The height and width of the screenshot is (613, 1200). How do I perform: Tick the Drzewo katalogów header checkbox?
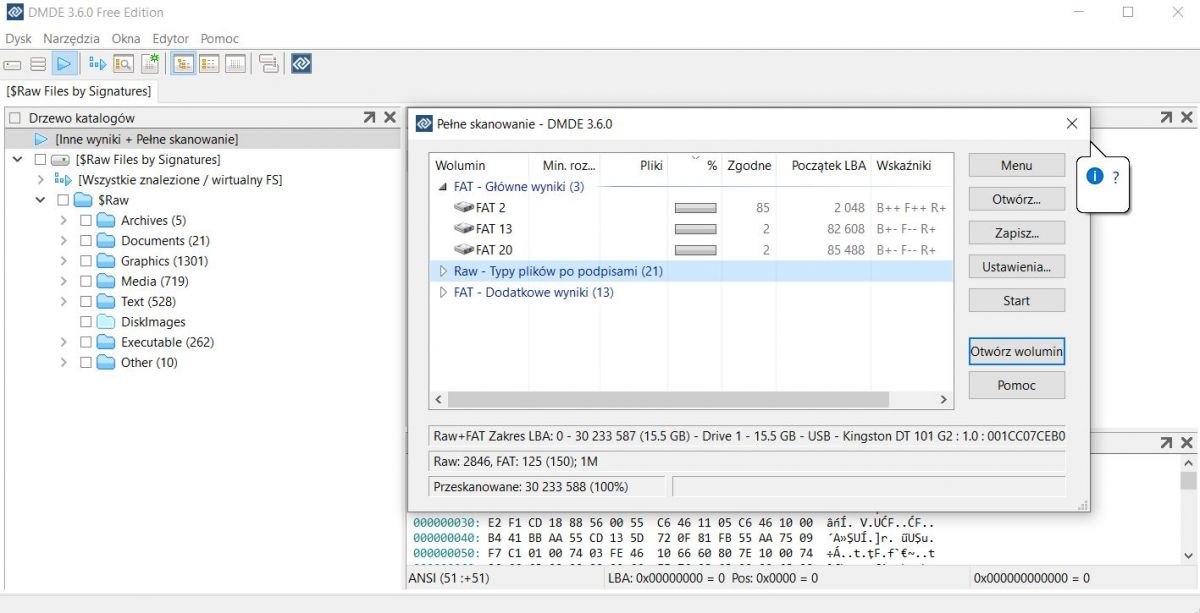(14, 118)
